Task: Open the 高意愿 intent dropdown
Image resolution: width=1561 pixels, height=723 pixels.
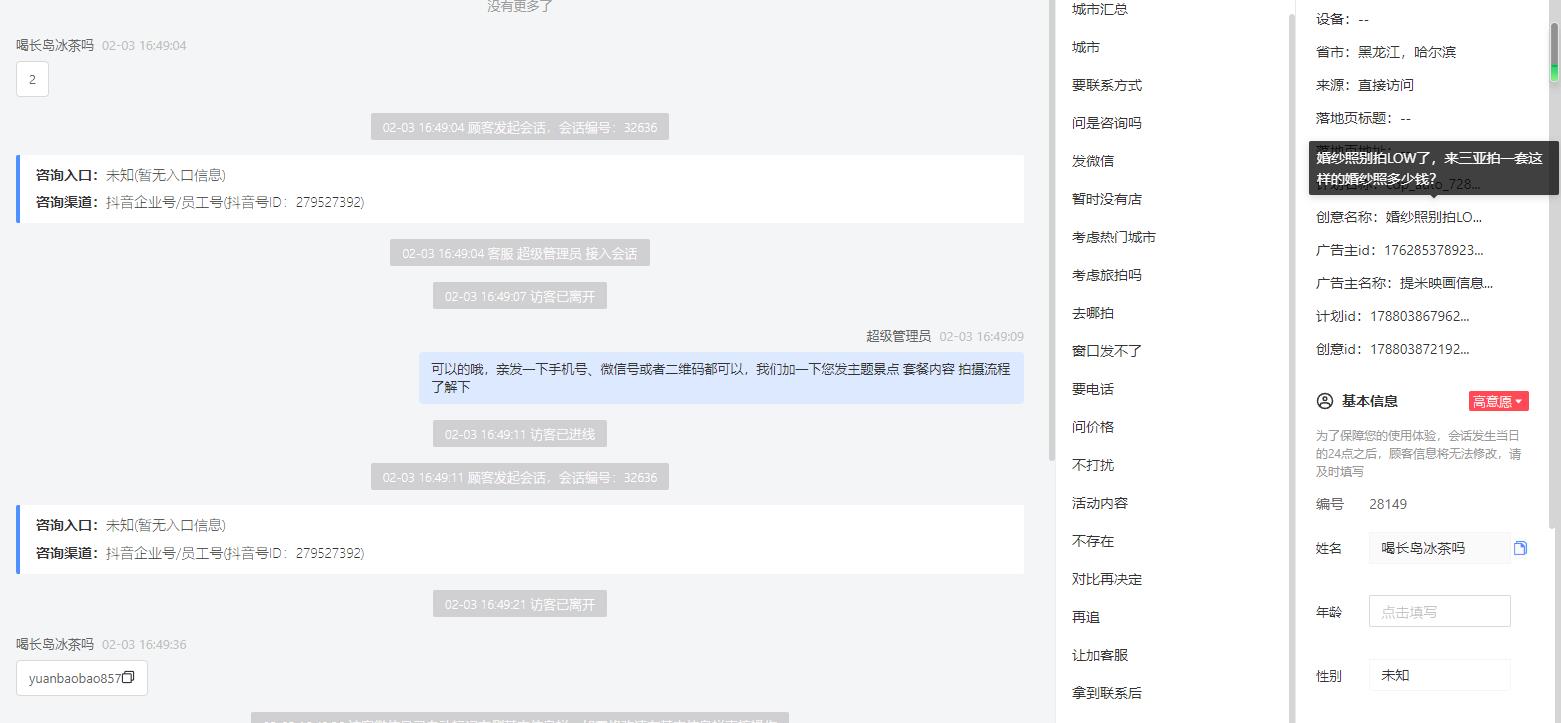Action: pos(1498,401)
